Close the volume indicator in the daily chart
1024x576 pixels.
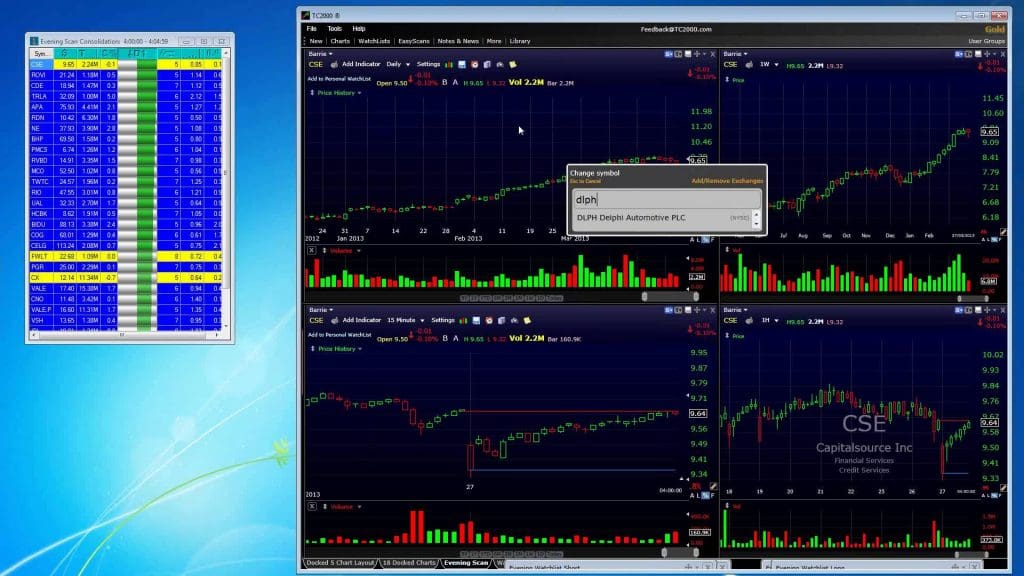point(312,251)
